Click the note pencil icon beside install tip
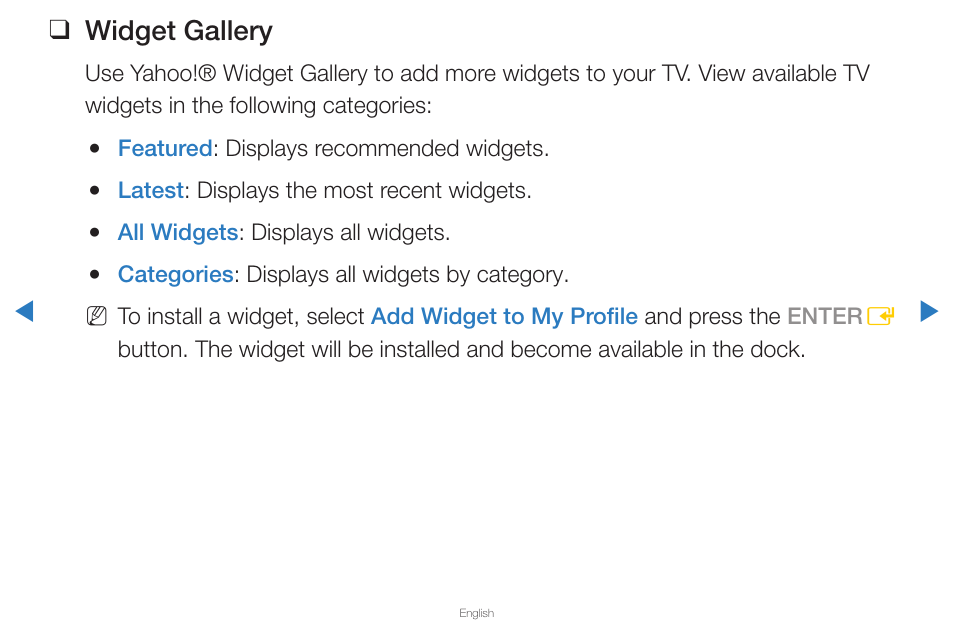 (x=97, y=317)
